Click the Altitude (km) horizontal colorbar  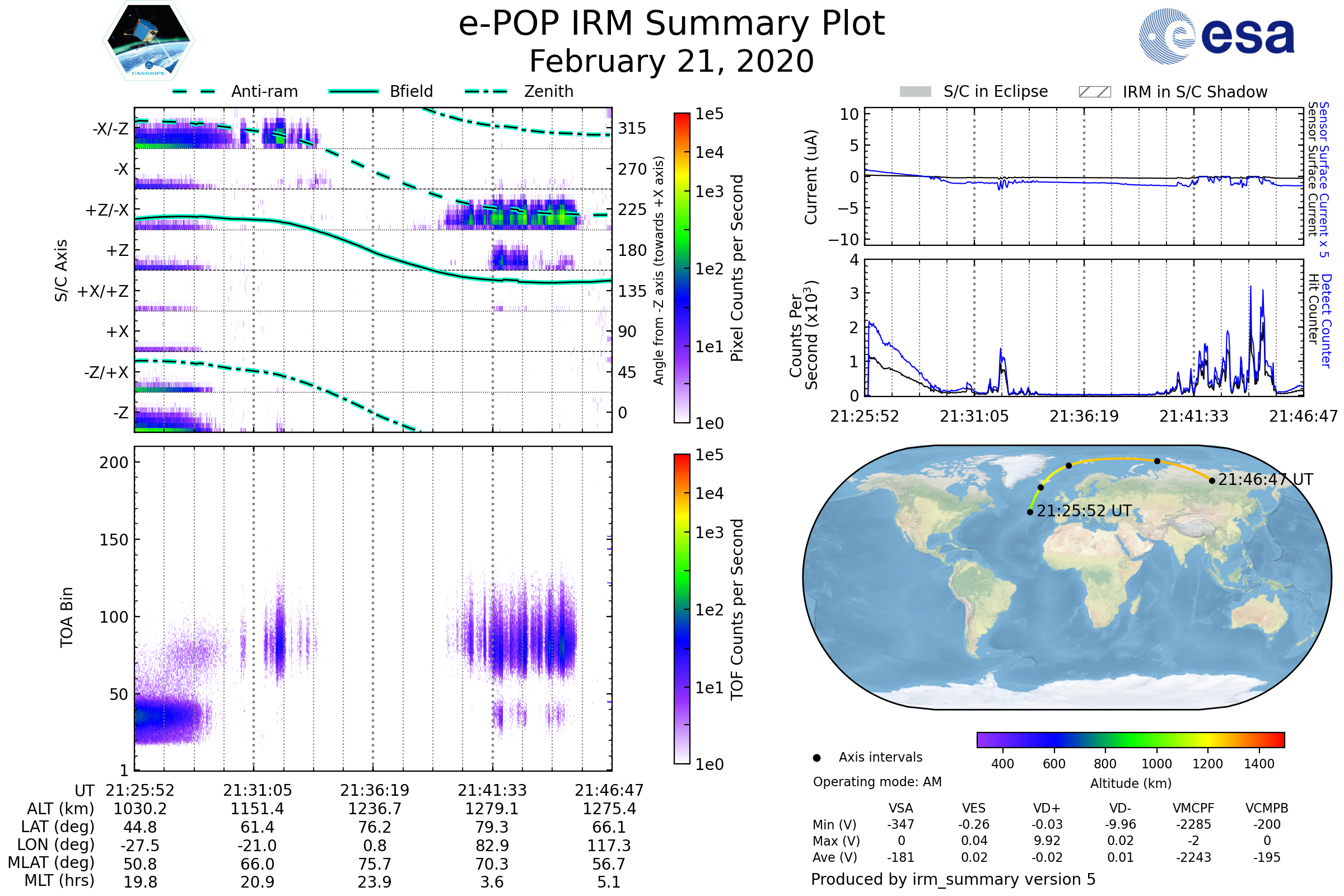tap(1130, 740)
